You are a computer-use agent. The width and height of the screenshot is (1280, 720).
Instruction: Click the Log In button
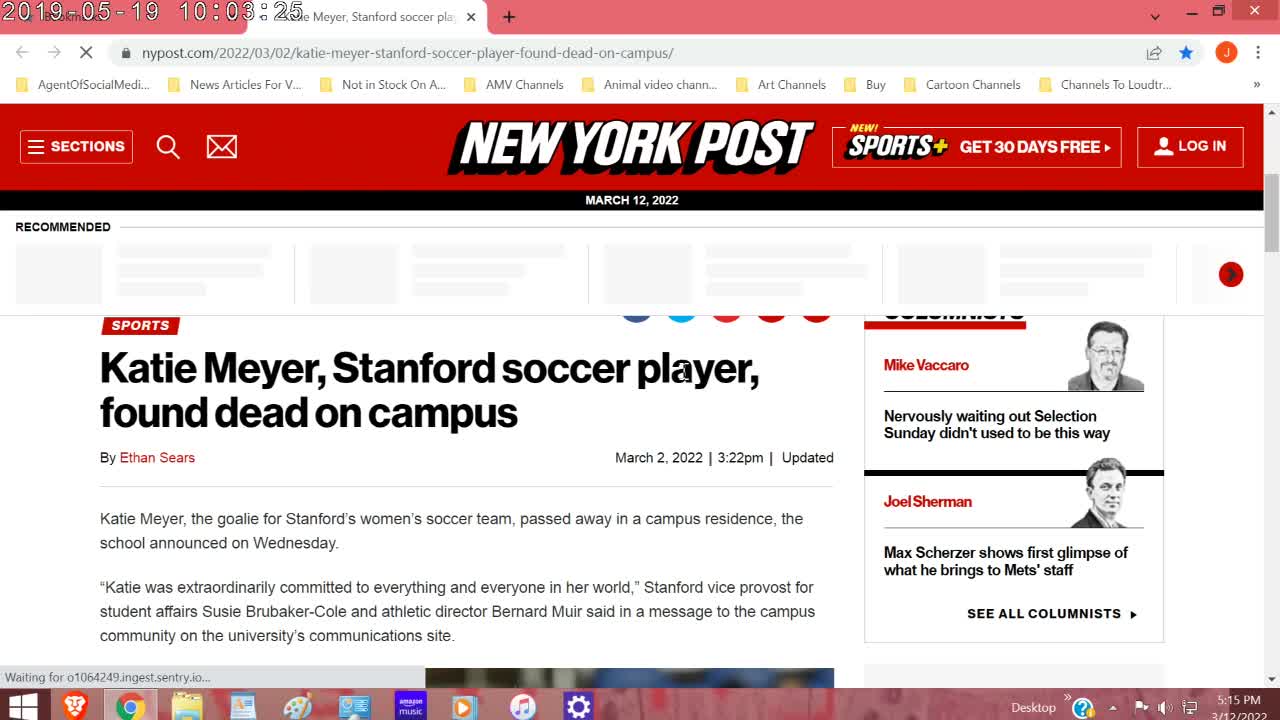(x=1190, y=146)
